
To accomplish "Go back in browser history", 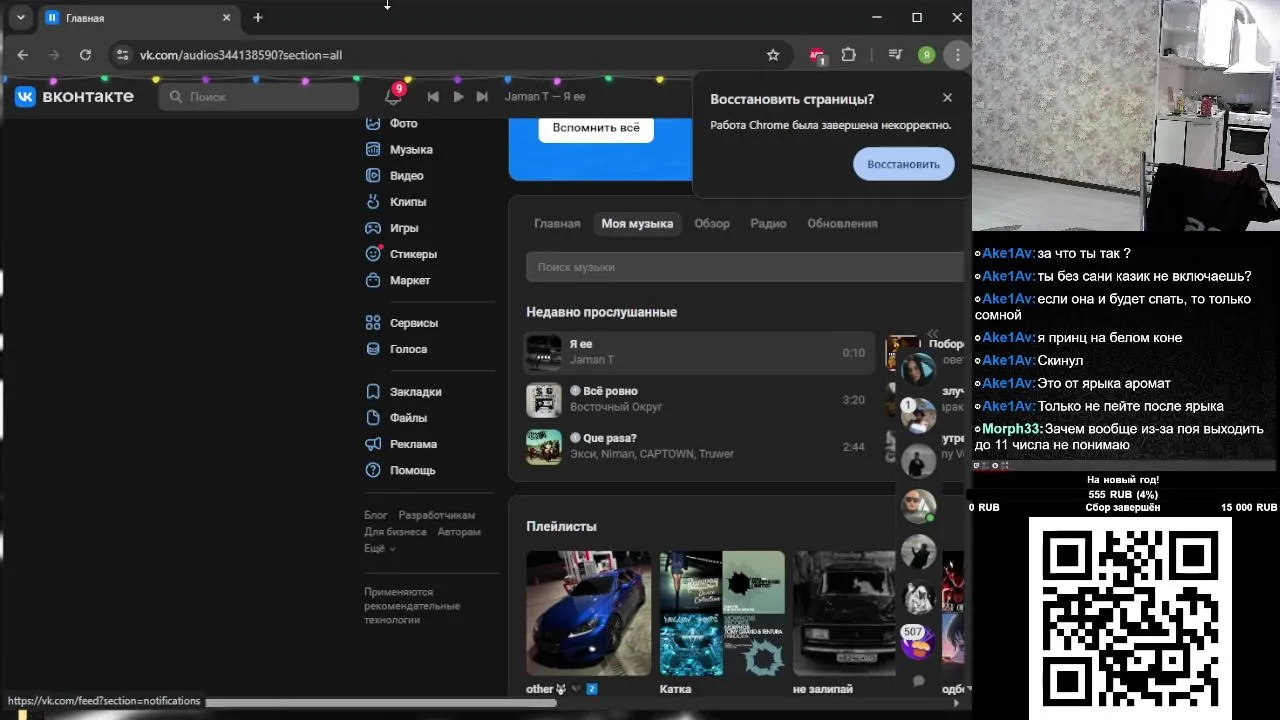I will pos(23,55).
